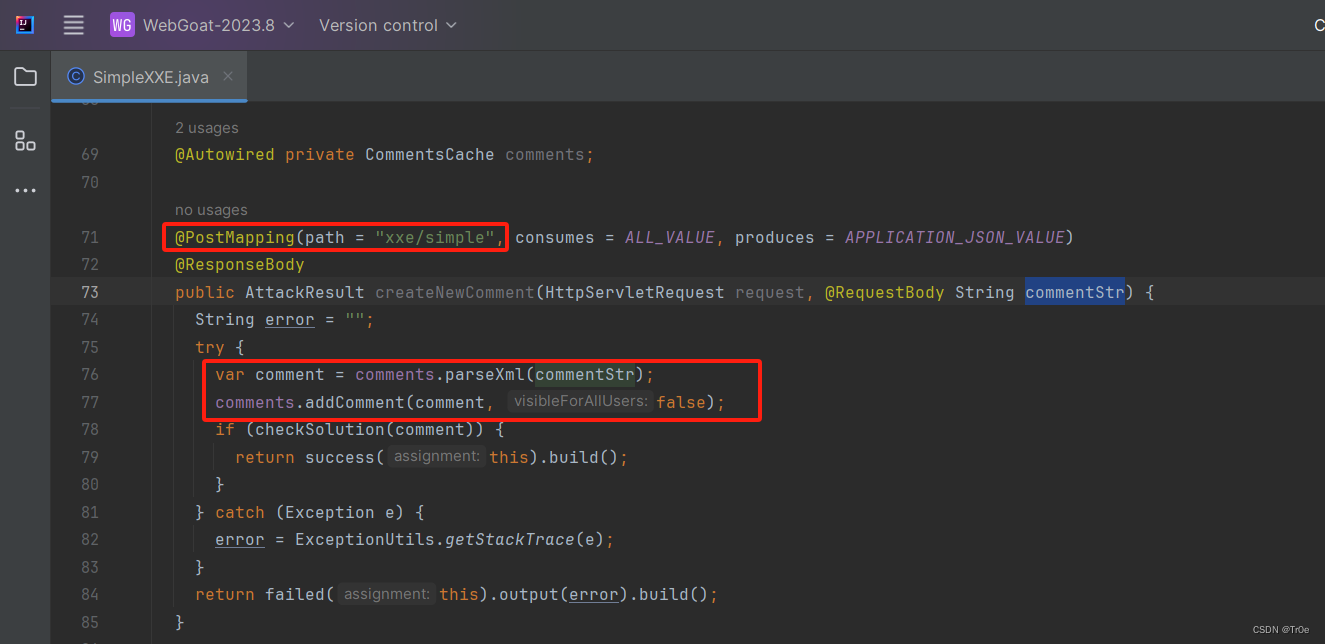Click 'catch (Exception e)' on line 81

pyautogui.click(x=310, y=512)
